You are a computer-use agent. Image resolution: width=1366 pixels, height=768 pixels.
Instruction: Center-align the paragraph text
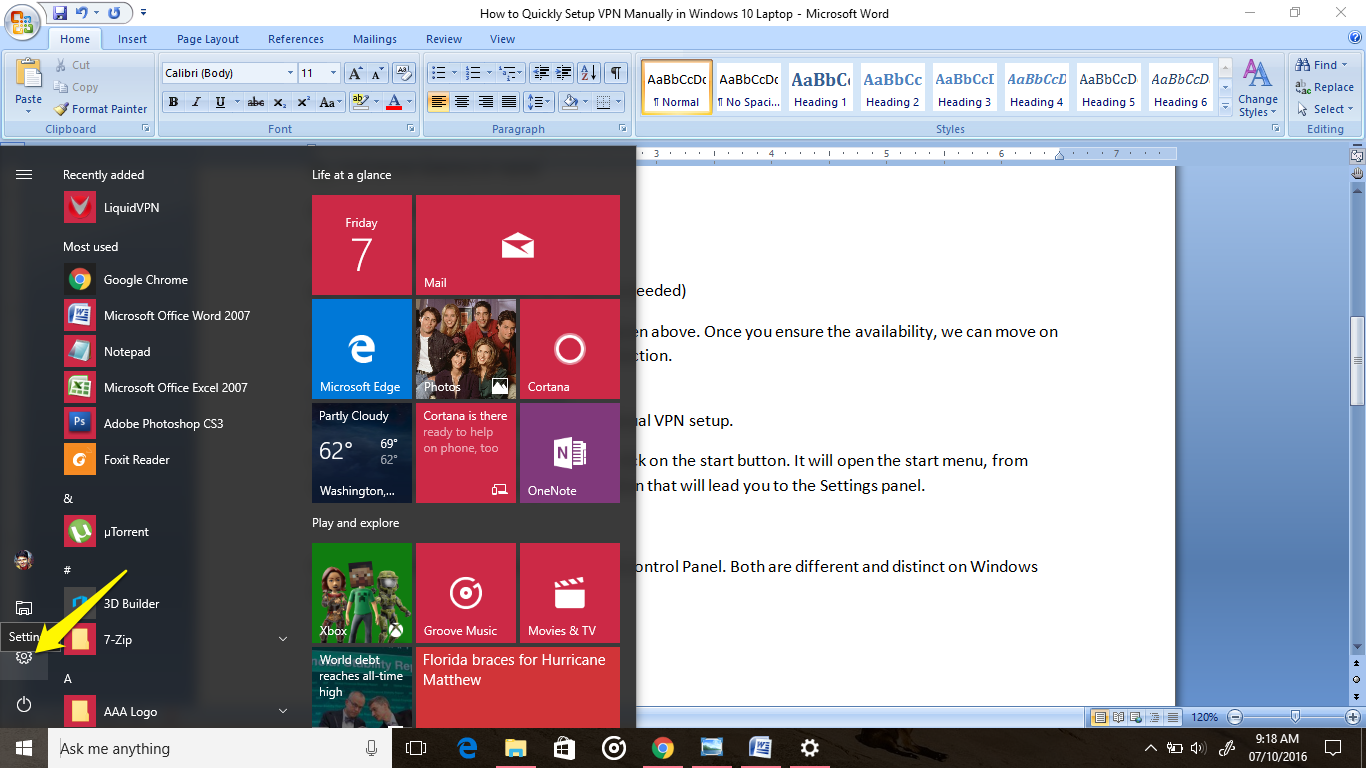tap(462, 102)
